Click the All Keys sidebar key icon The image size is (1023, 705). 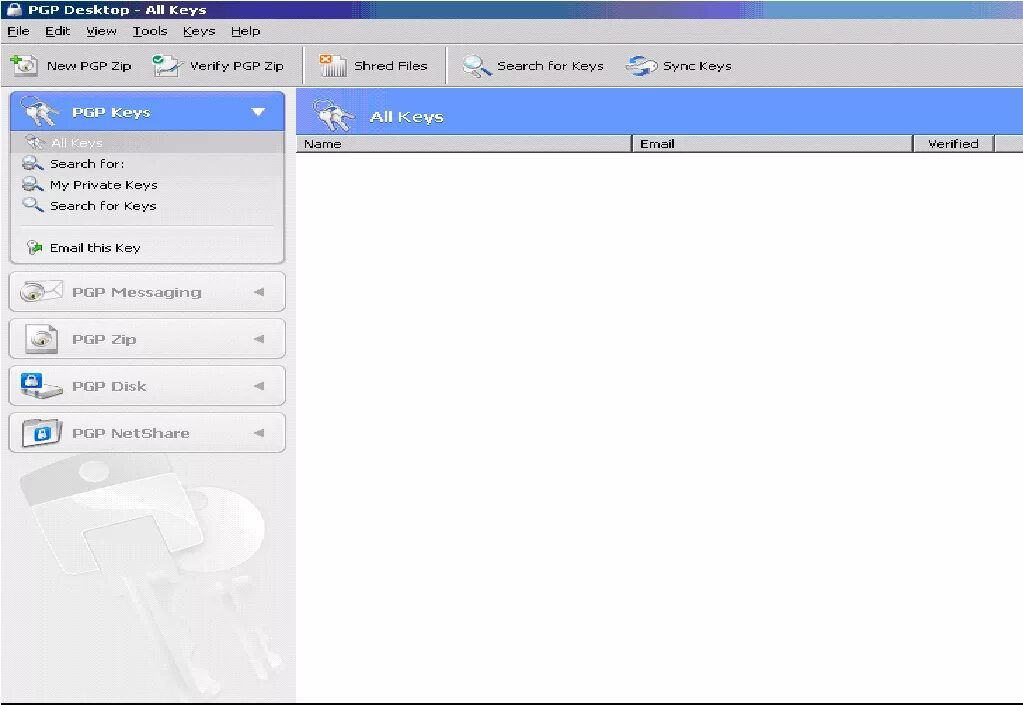[x=35, y=142]
